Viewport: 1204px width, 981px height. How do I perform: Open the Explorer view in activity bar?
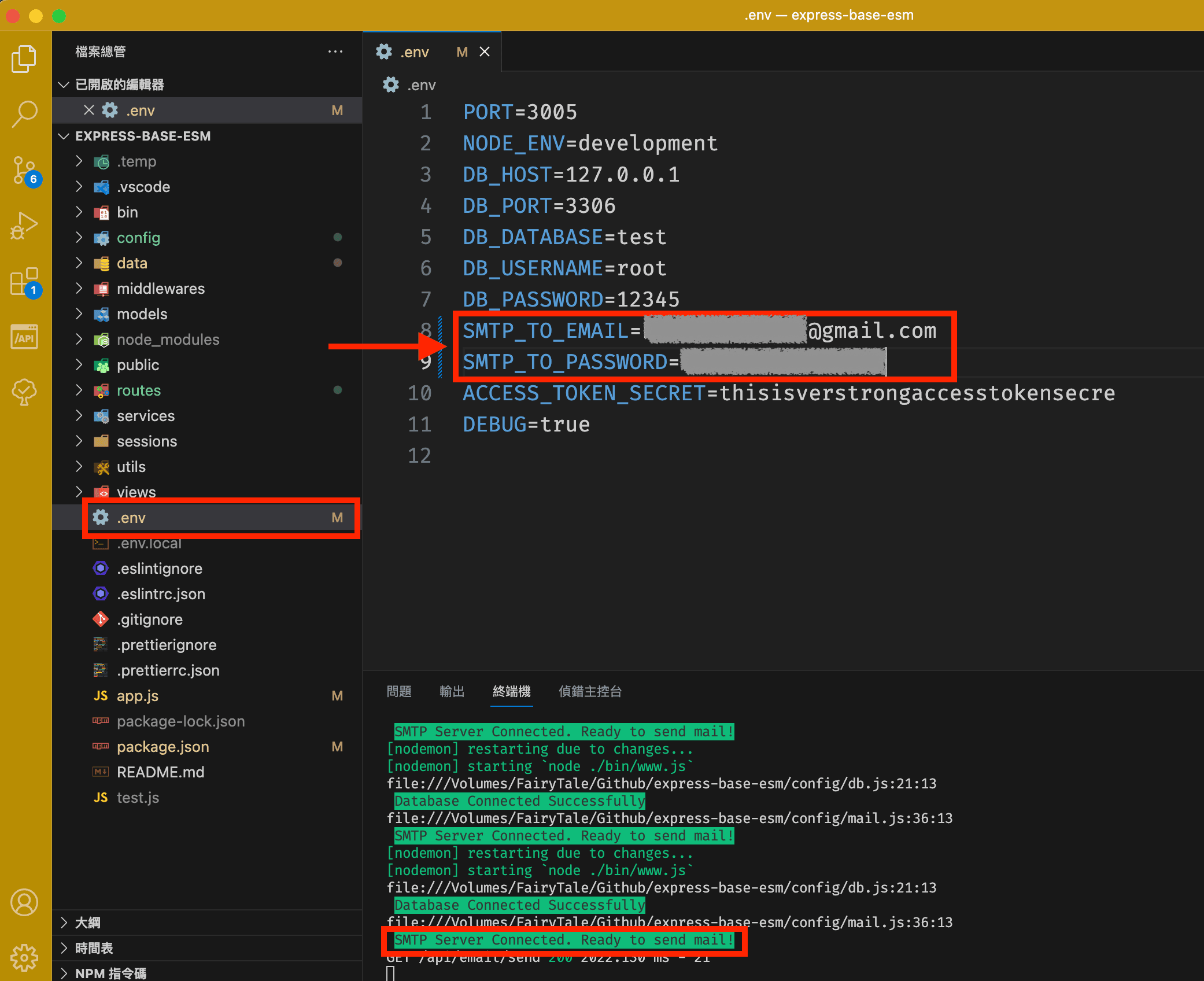[x=24, y=59]
